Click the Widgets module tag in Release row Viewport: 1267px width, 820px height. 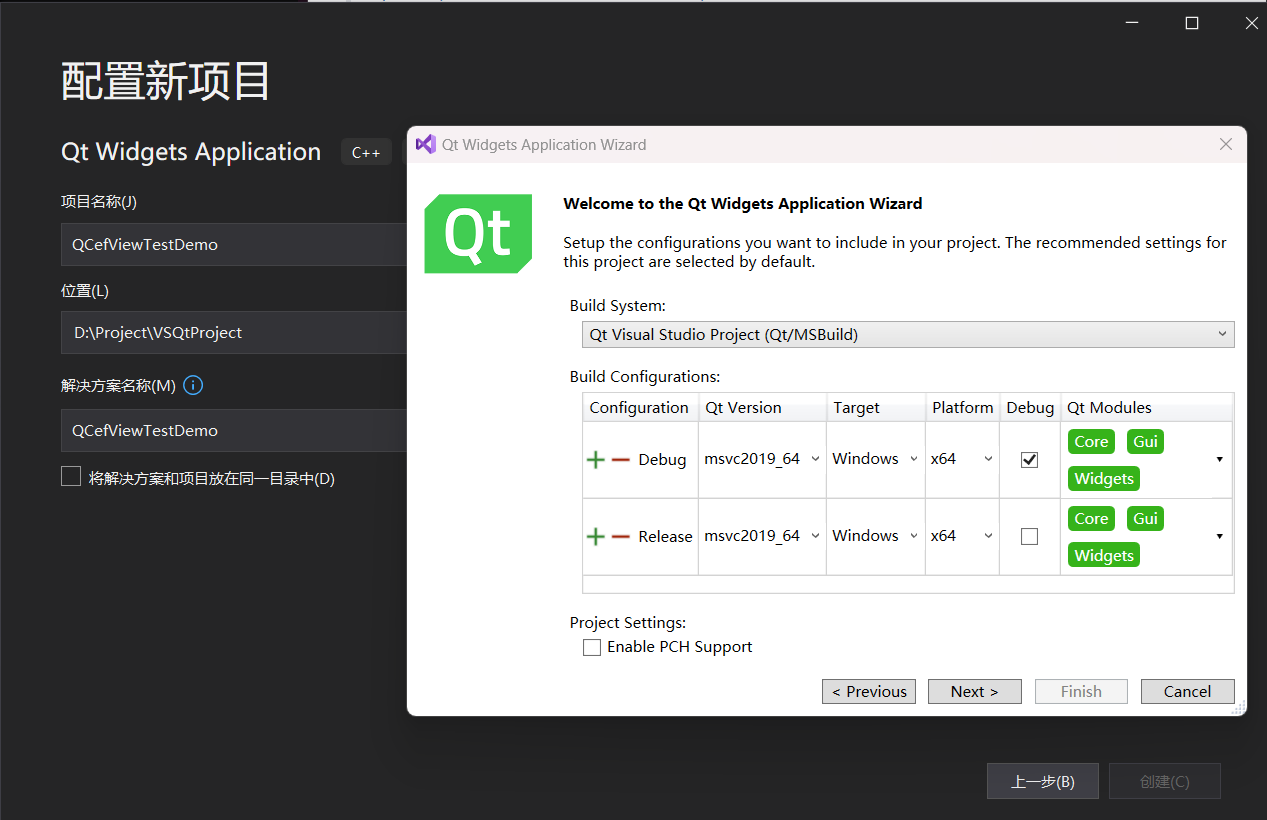[x=1104, y=556]
